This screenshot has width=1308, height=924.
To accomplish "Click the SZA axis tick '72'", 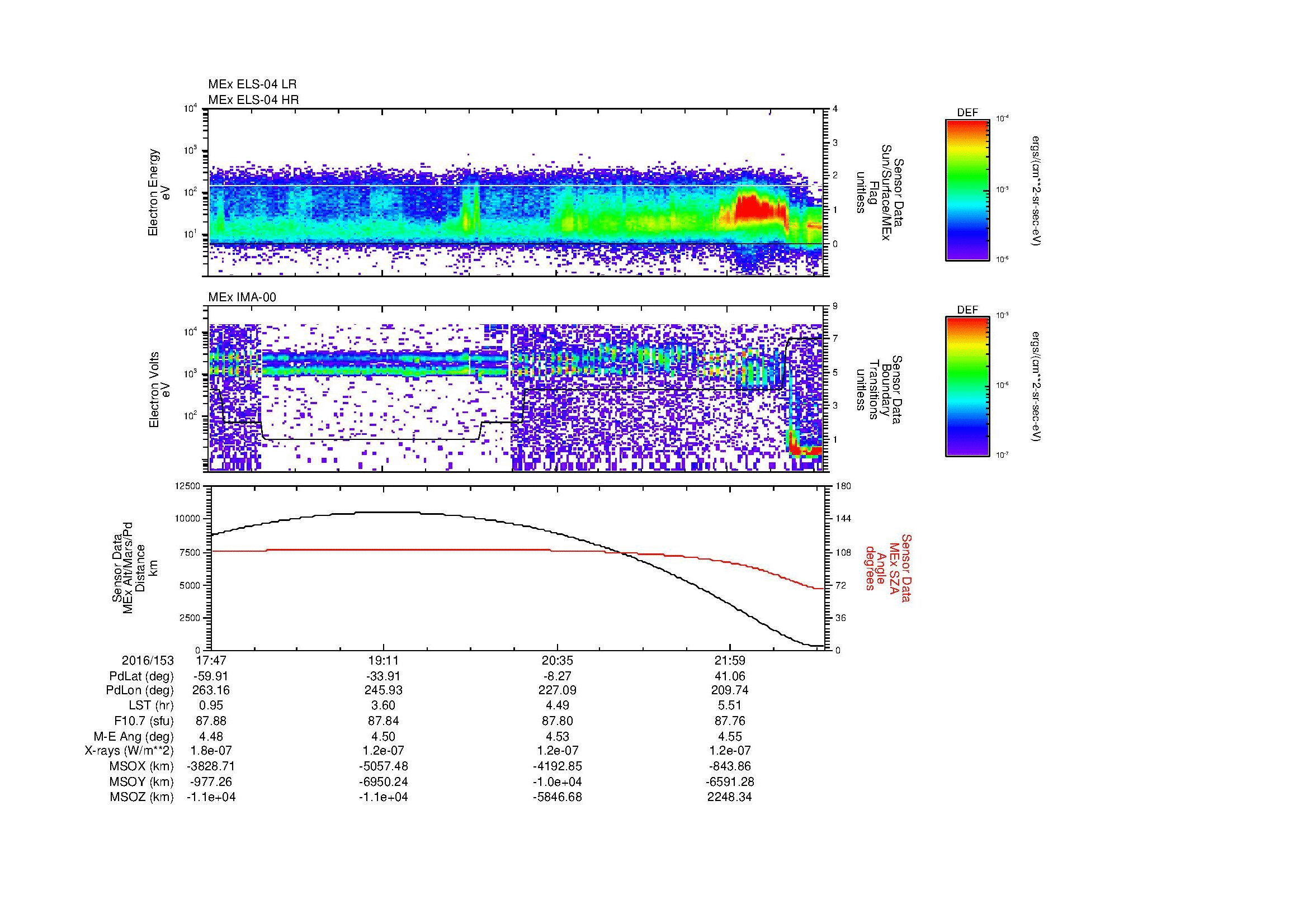I will coord(842,585).
